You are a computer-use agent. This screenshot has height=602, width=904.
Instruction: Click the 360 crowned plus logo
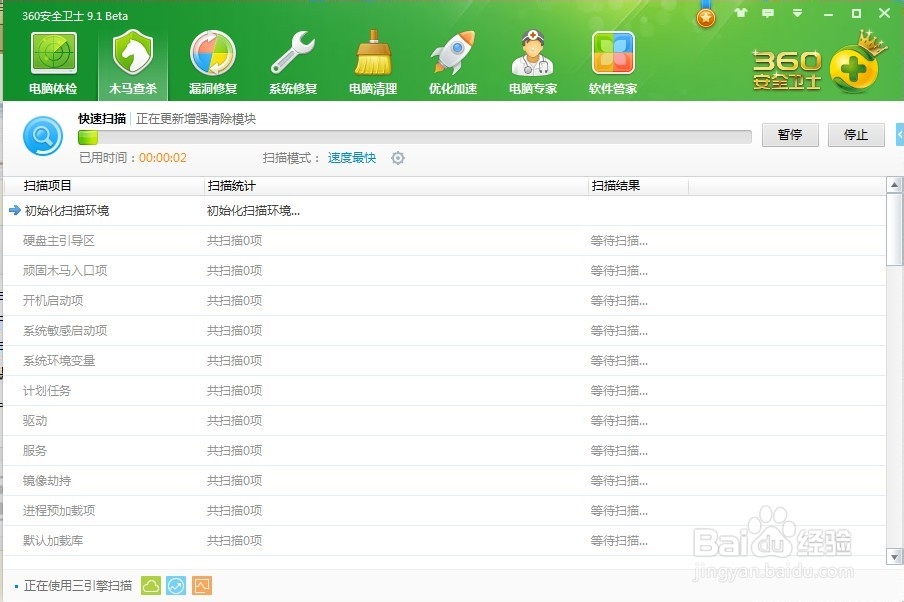pos(856,63)
